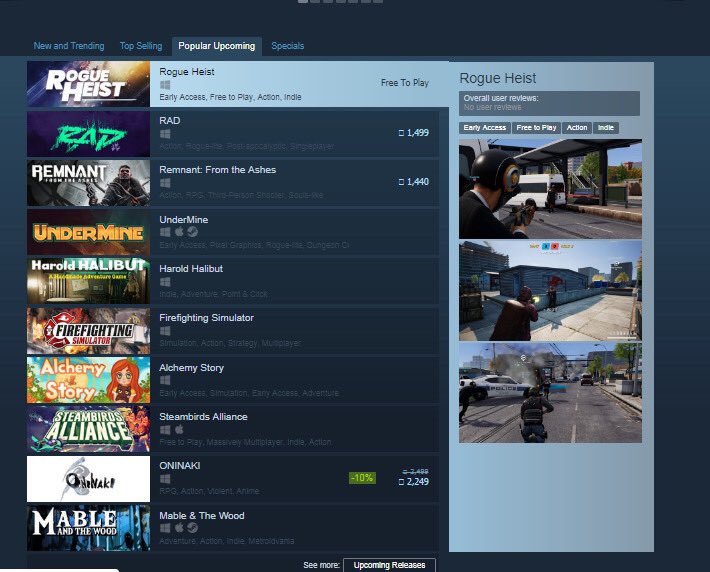Click Apple macOS icon under Mable & The Wood
710x572 pixels.
pos(179,528)
